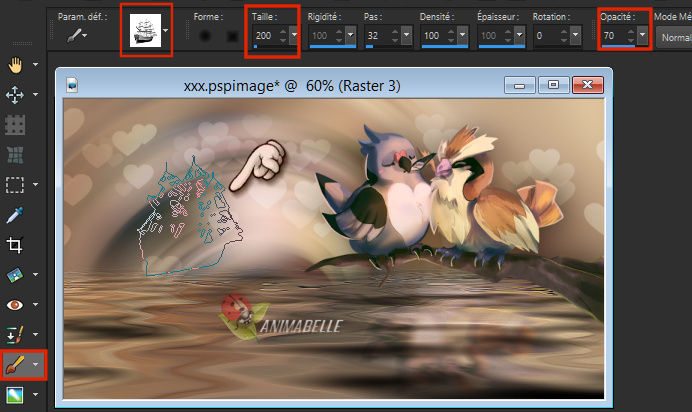Click the Taille value field showing 200
The height and width of the screenshot is (412, 692).
[266, 35]
